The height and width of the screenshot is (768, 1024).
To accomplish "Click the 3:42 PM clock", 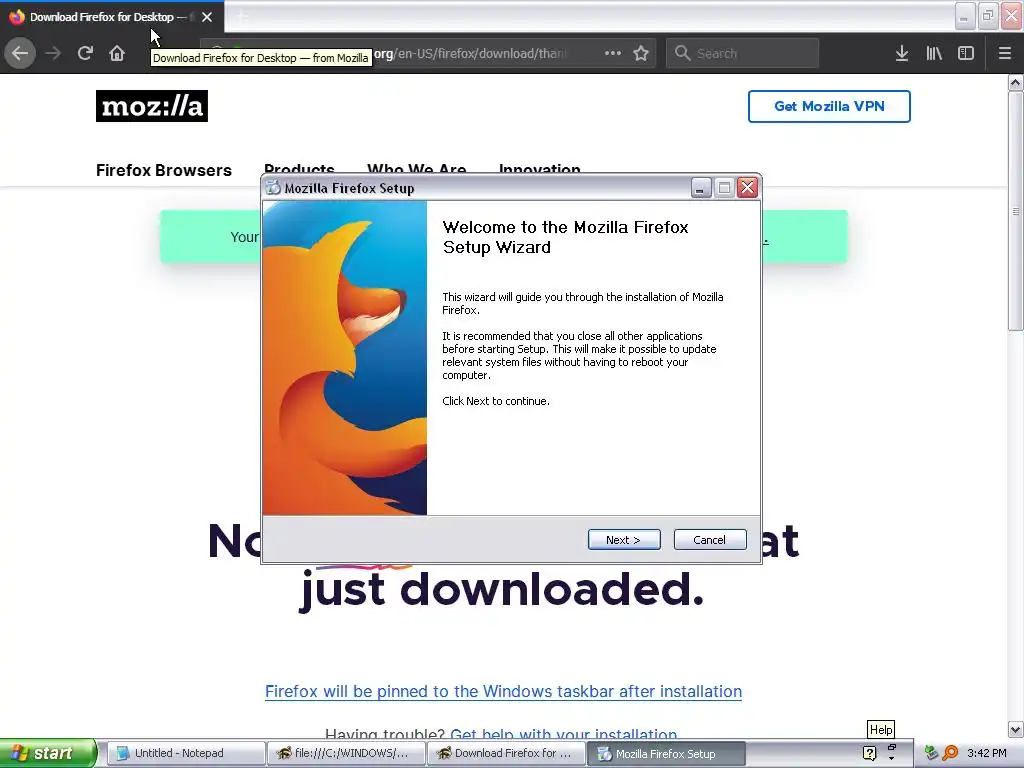I will coord(987,753).
